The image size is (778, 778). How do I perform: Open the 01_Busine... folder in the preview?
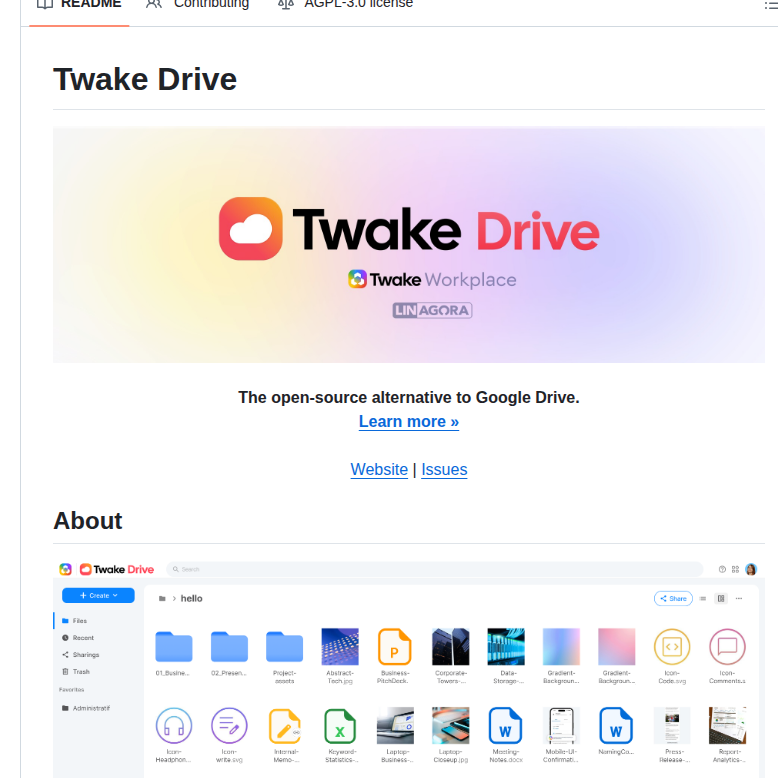tap(174, 647)
